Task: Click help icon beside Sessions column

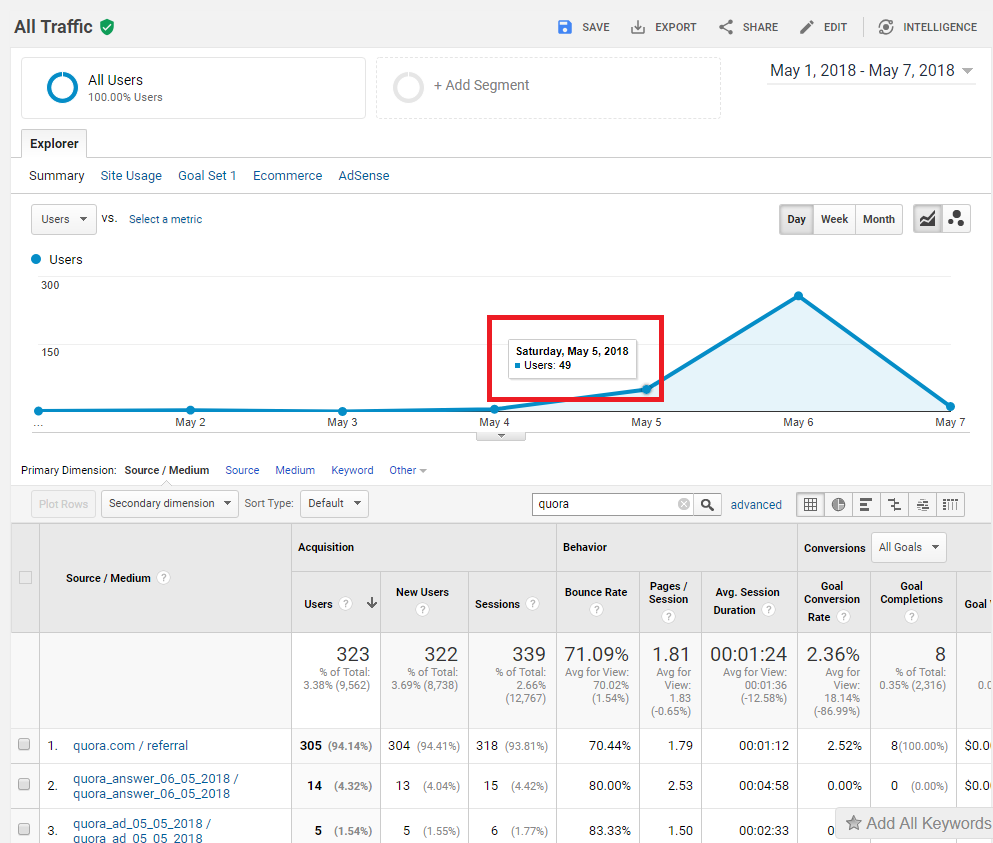Action: click(x=533, y=604)
